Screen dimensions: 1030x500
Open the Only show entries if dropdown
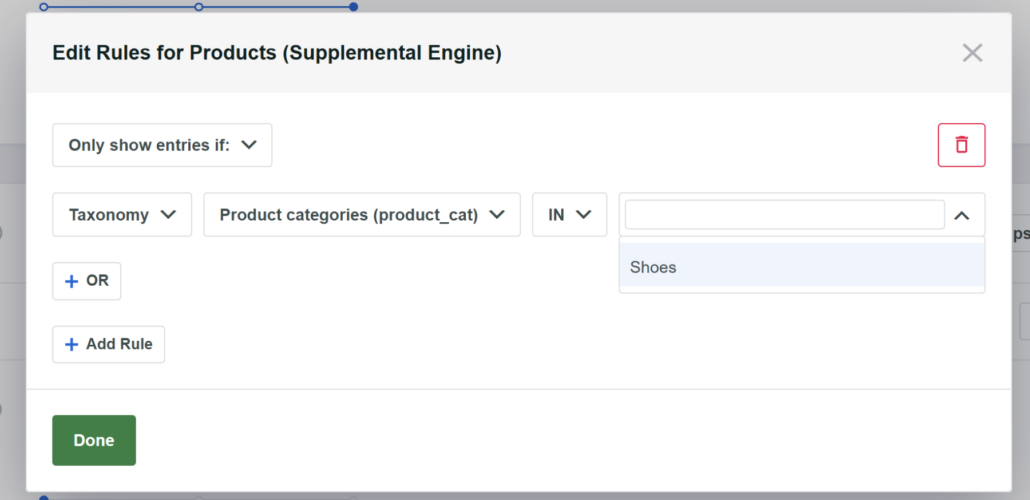[162, 145]
